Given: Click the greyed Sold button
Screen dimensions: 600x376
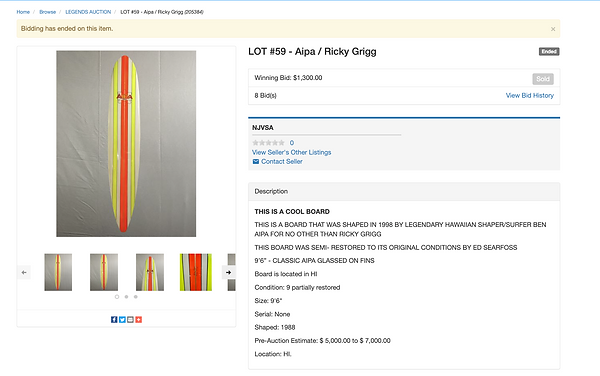Looking at the screenshot, I should click(x=543, y=79).
